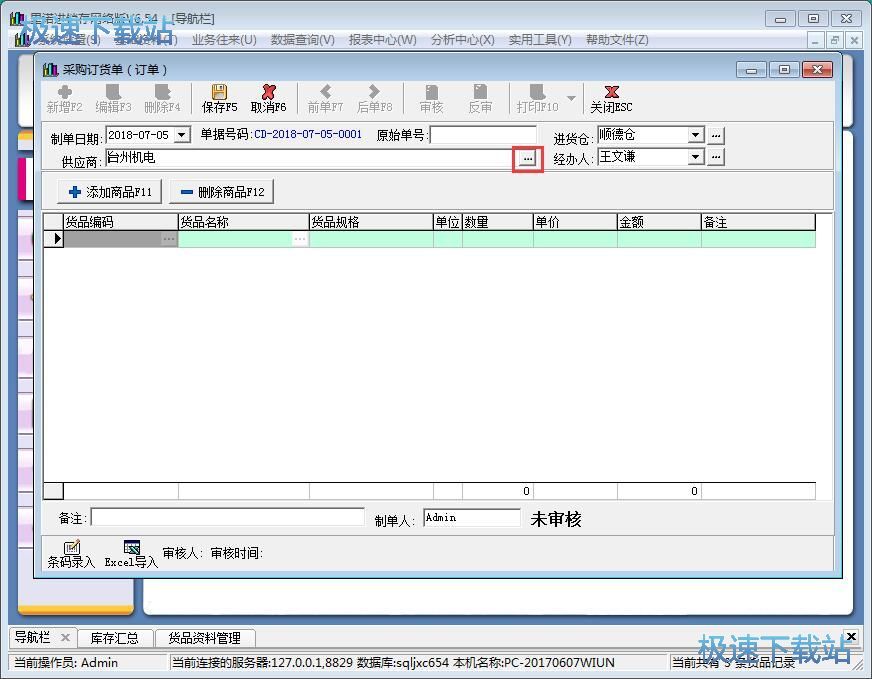
Task: Click 删除商品F12 button
Action: pos(222,192)
